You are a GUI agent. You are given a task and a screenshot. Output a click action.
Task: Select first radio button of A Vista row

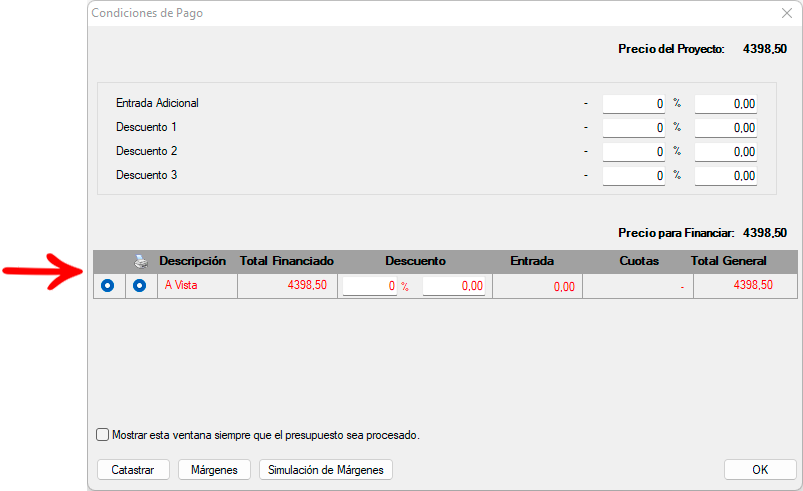108,286
